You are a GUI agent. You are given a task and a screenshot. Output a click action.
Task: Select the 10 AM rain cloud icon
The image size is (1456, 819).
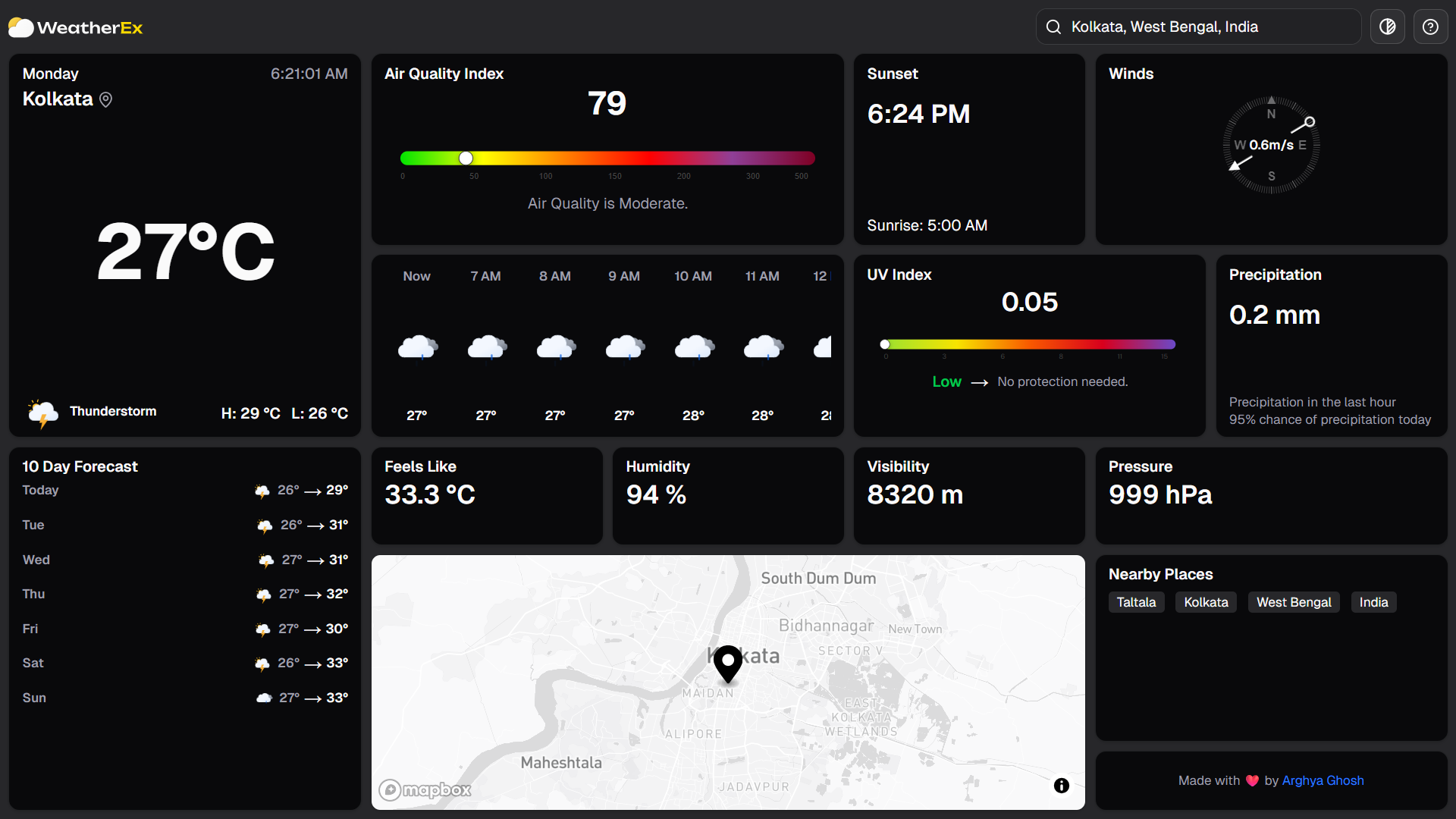(x=694, y=348)
